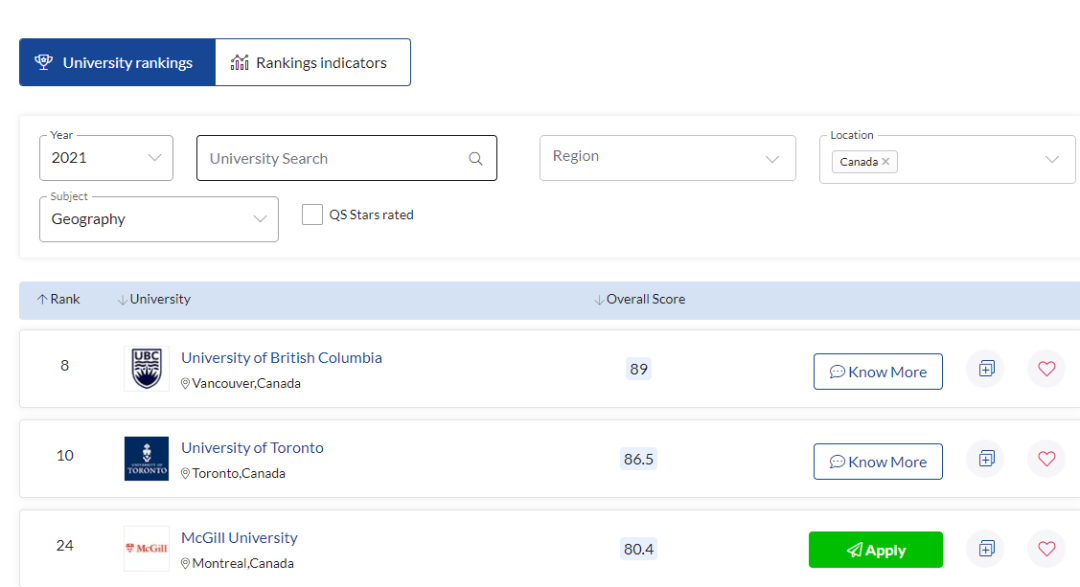Screen dimensions: 1080x587
Task: Shortlist University of Toronto with heart icon
Action: (x=1046, y=459)
